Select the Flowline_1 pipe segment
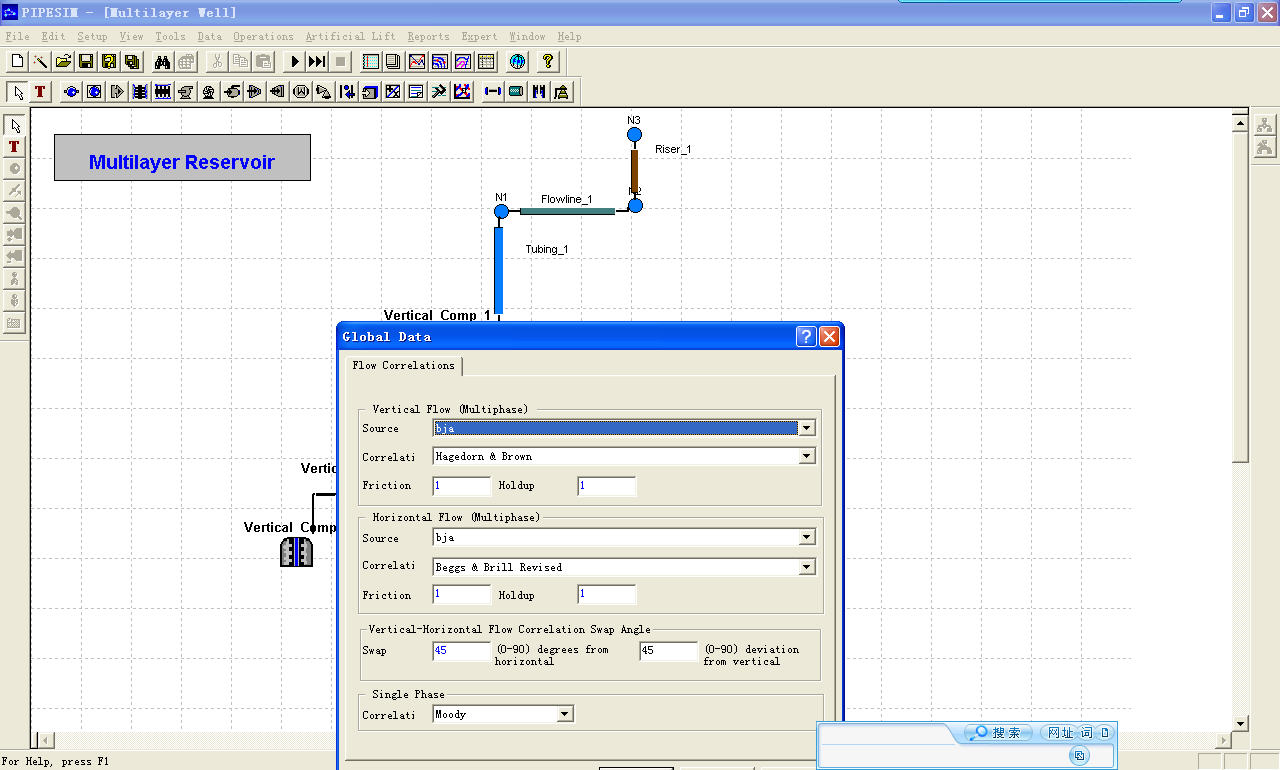This screenshot has width=1280, height=770. point(567,211)
